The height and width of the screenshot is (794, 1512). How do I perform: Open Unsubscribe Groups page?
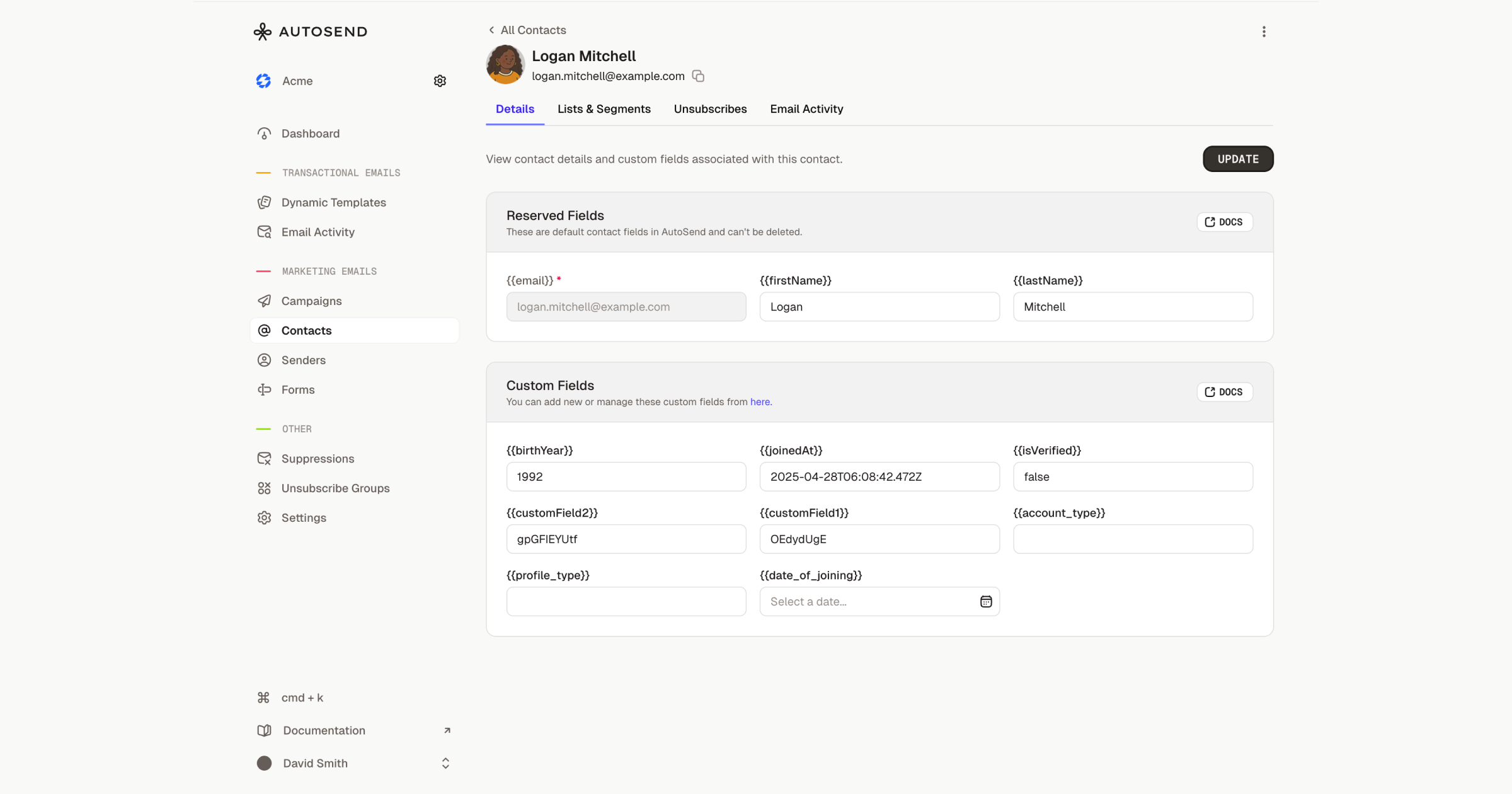(x=335, y=488)
